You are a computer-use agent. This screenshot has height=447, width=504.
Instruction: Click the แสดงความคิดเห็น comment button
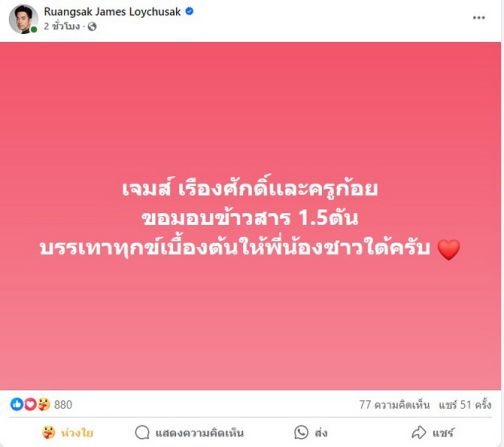point(190,433)
